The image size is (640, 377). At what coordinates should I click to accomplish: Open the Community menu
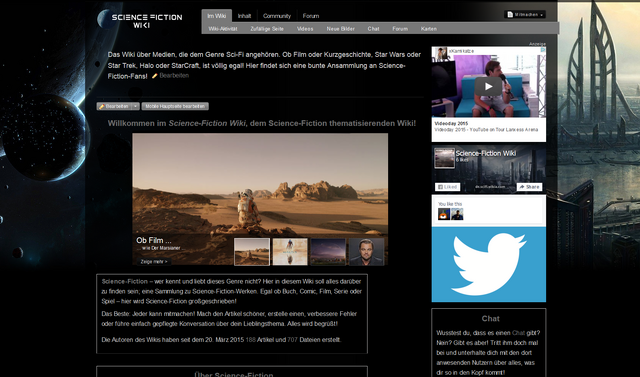pyautogui.click(x=277, y=16)
